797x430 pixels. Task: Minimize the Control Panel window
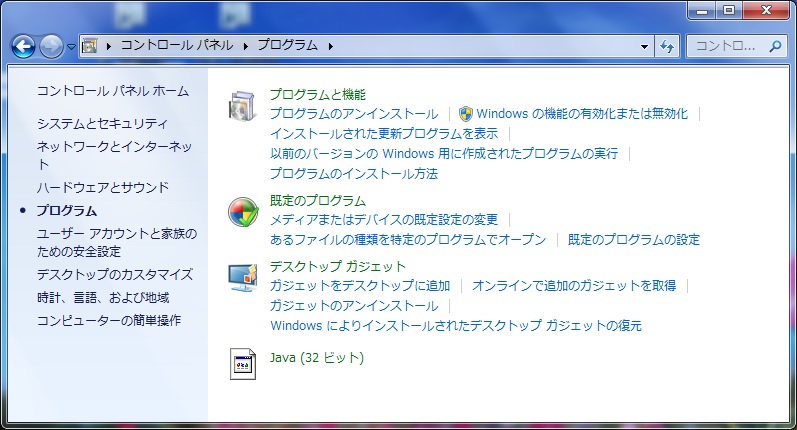click(x=702, y=10)
